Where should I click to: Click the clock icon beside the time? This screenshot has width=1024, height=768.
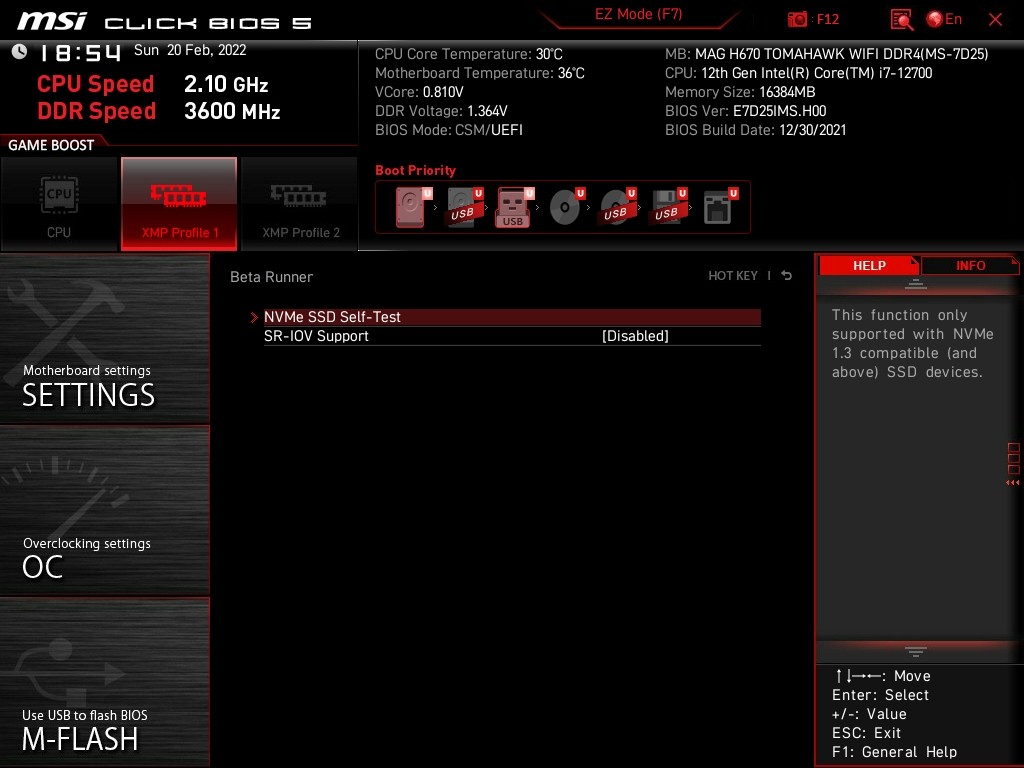tap(20, 51)
